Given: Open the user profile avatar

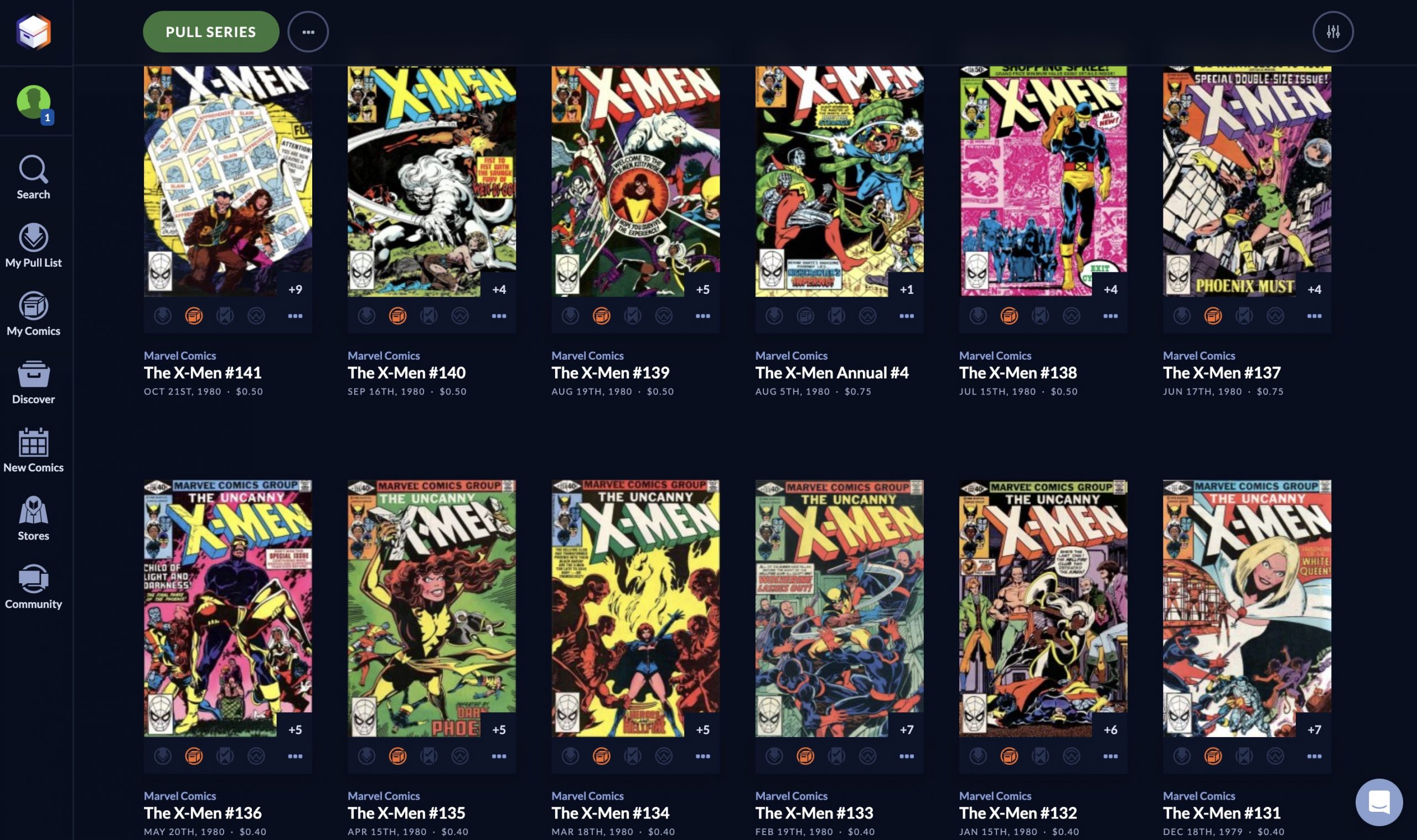Looking at the screenshot, I should (34, 102).
